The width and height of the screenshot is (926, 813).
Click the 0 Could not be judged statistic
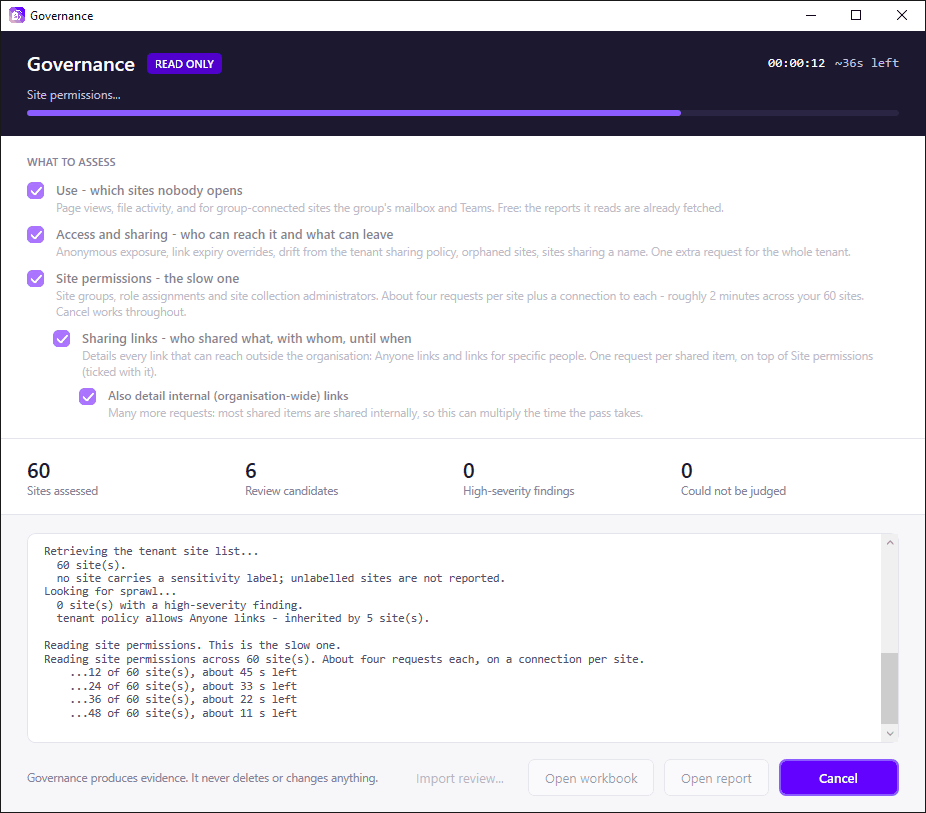click(733, 479)
